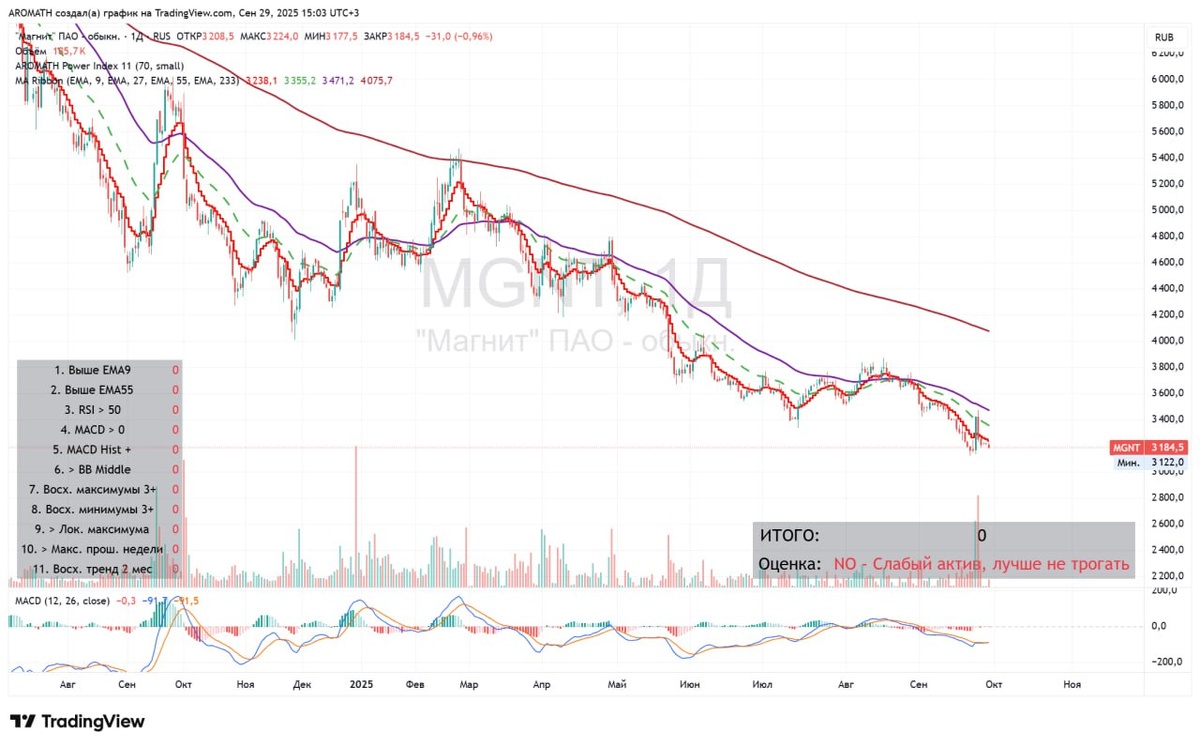
Task: Click the Май time axis label
Action: click(x=617, y=685)
